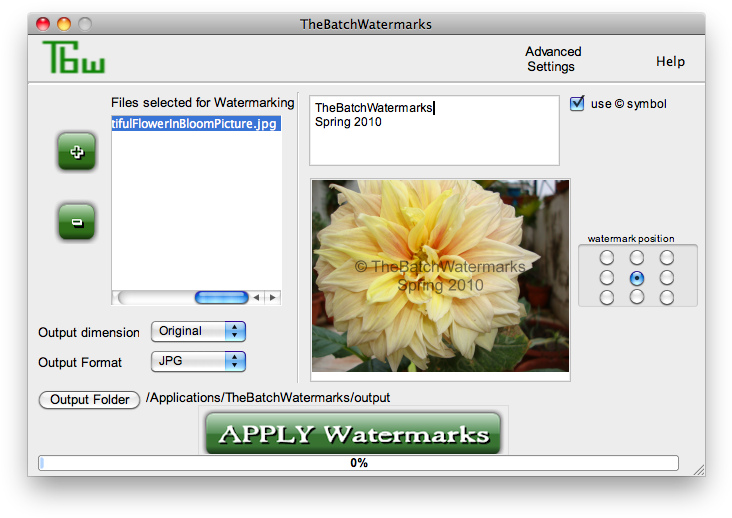Set watermark position to top-left
Image resolution: width=732 pixels, height=518 pixels.
[x=606, y=257]
